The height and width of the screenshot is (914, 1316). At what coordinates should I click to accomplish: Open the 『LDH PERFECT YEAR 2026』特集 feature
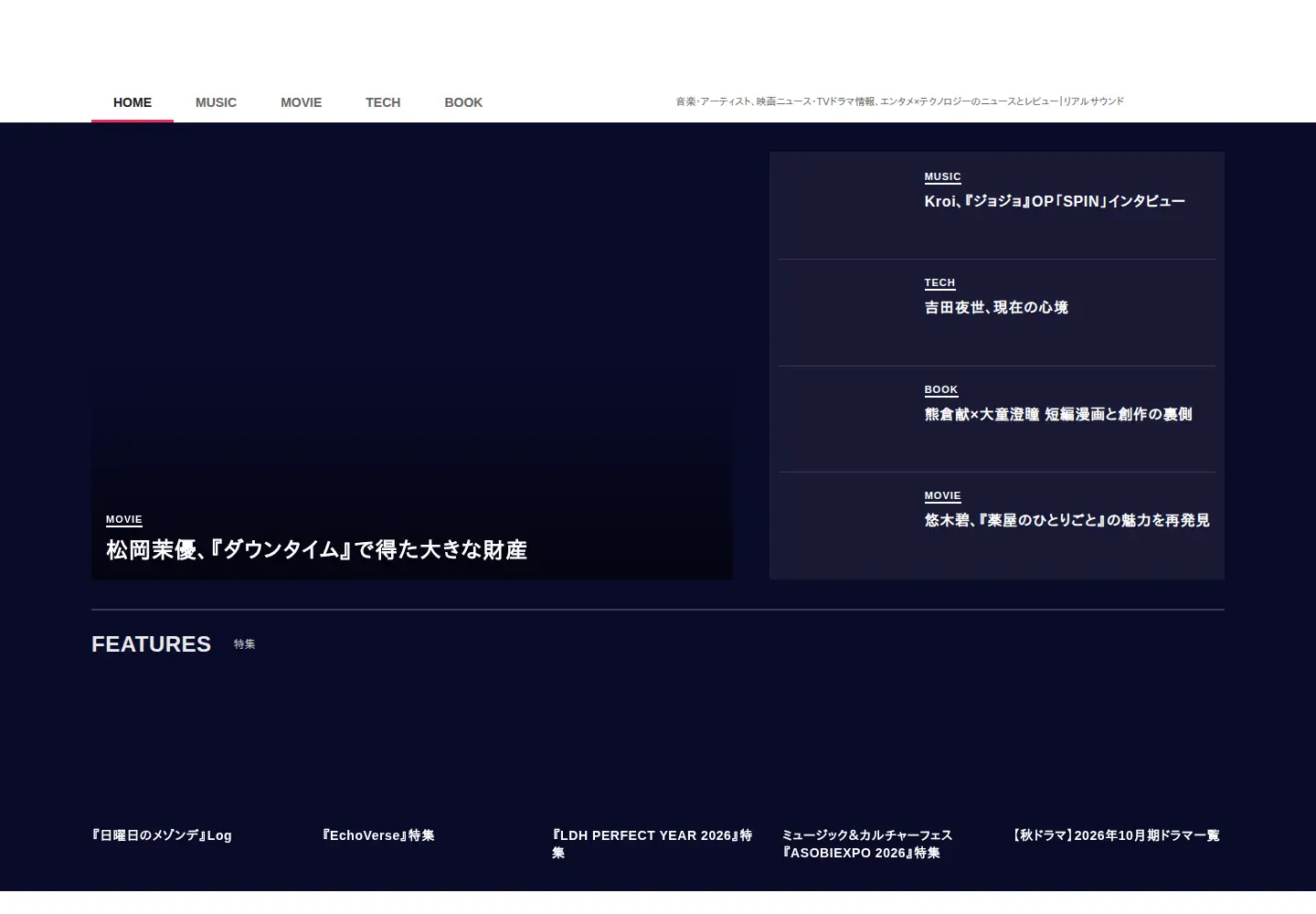(653, 844)
